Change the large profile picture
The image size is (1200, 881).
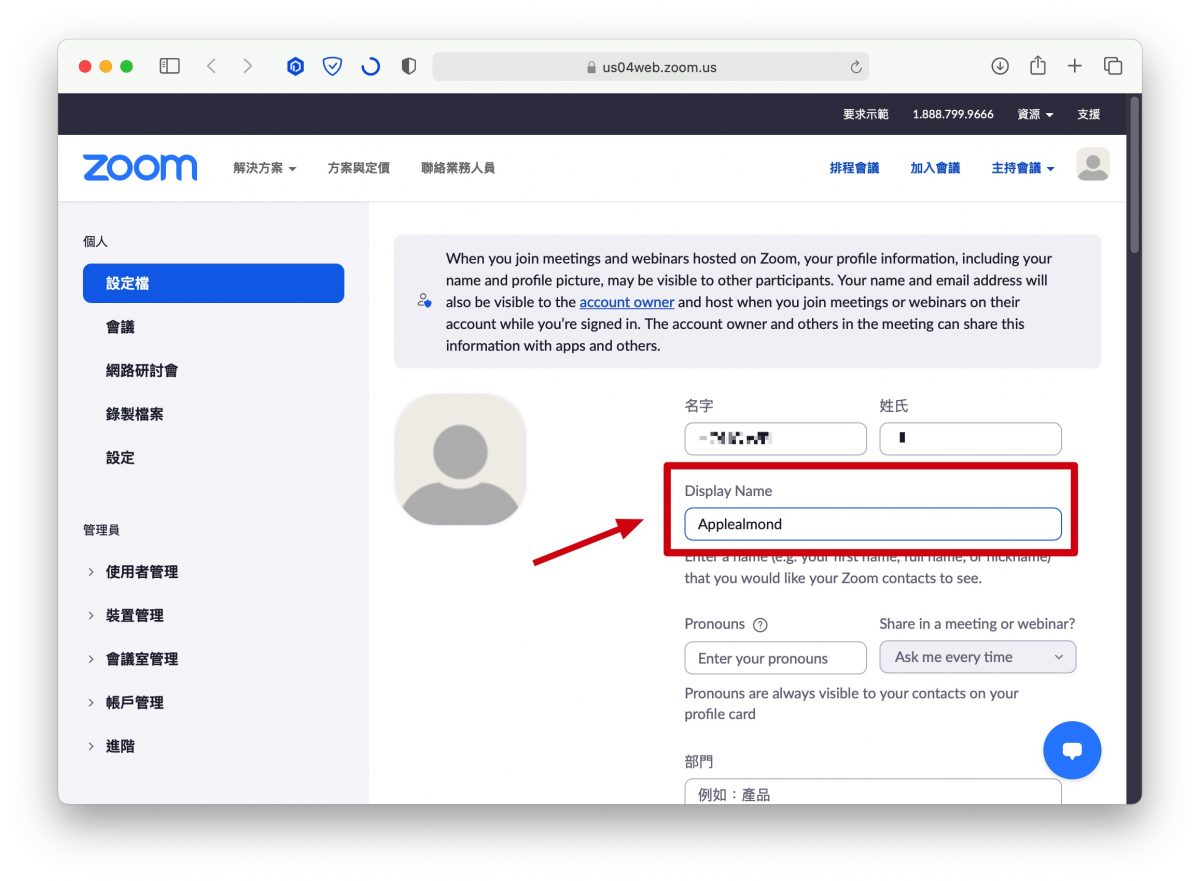pyautogui.click(x=460, y=459)
